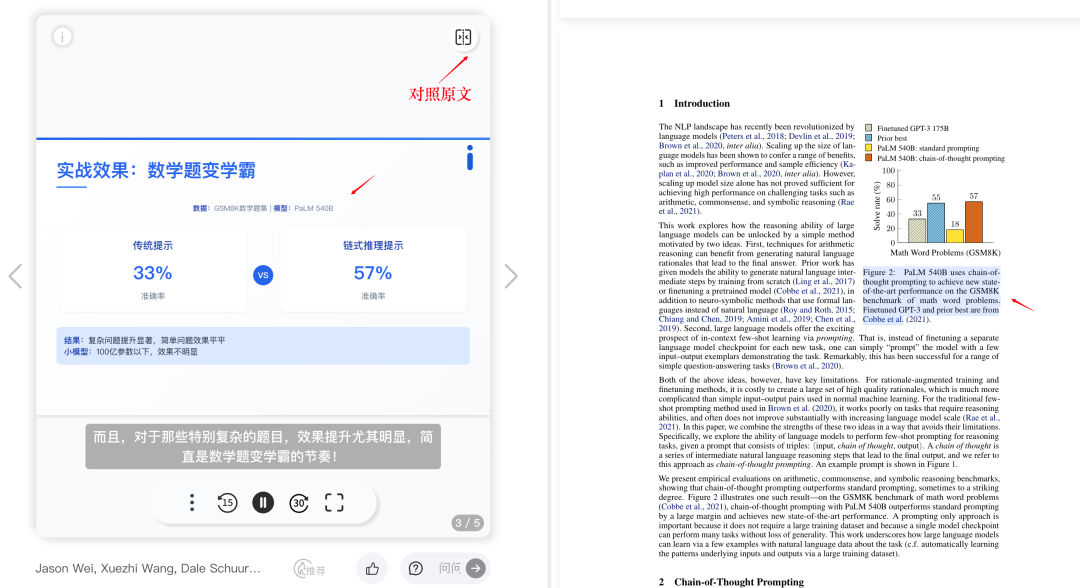The width and height of the screenshot is (1080, 588).
Task: Open the help question mark icon
Action: point(415,568)
